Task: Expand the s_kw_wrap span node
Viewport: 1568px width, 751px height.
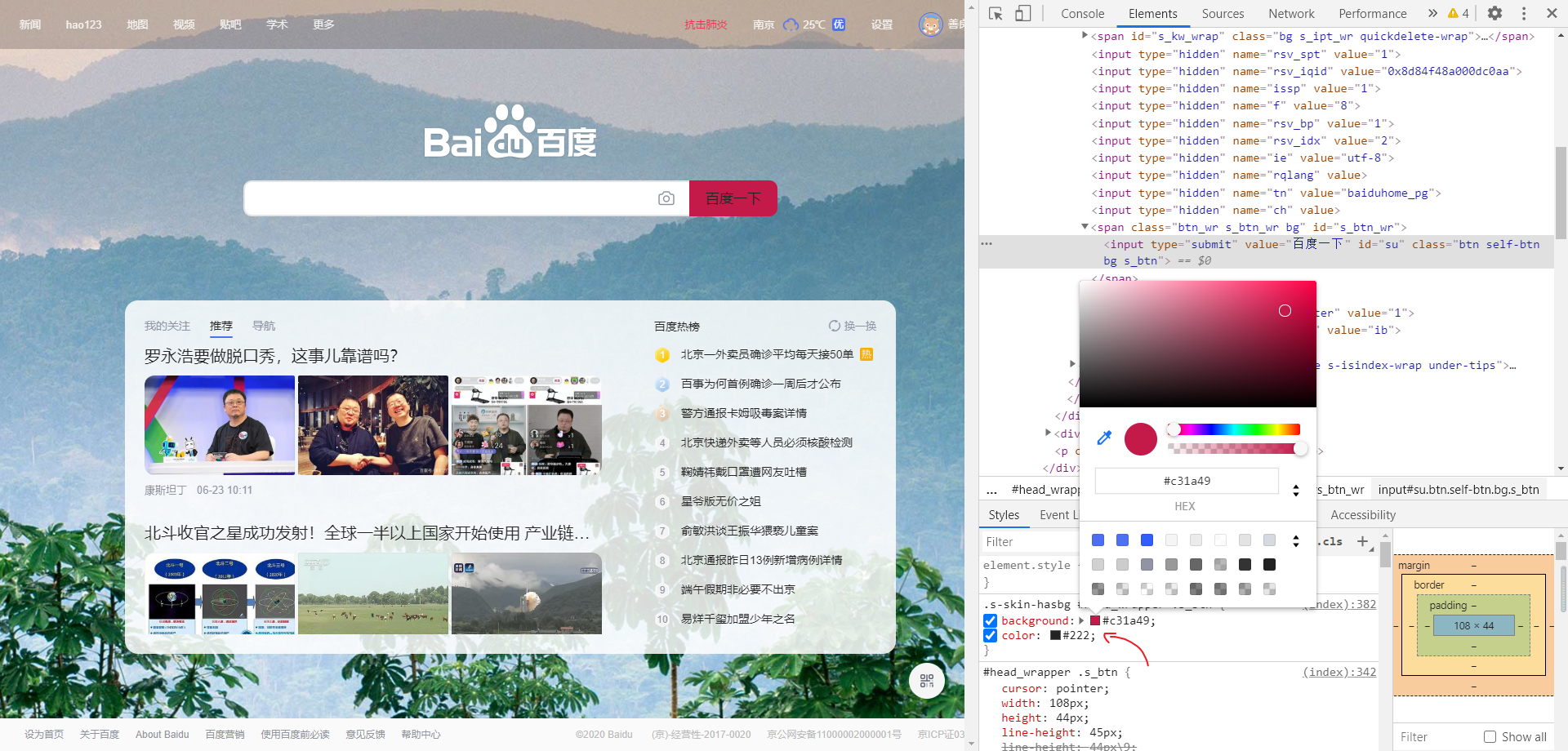Action: pos(1085,35)
